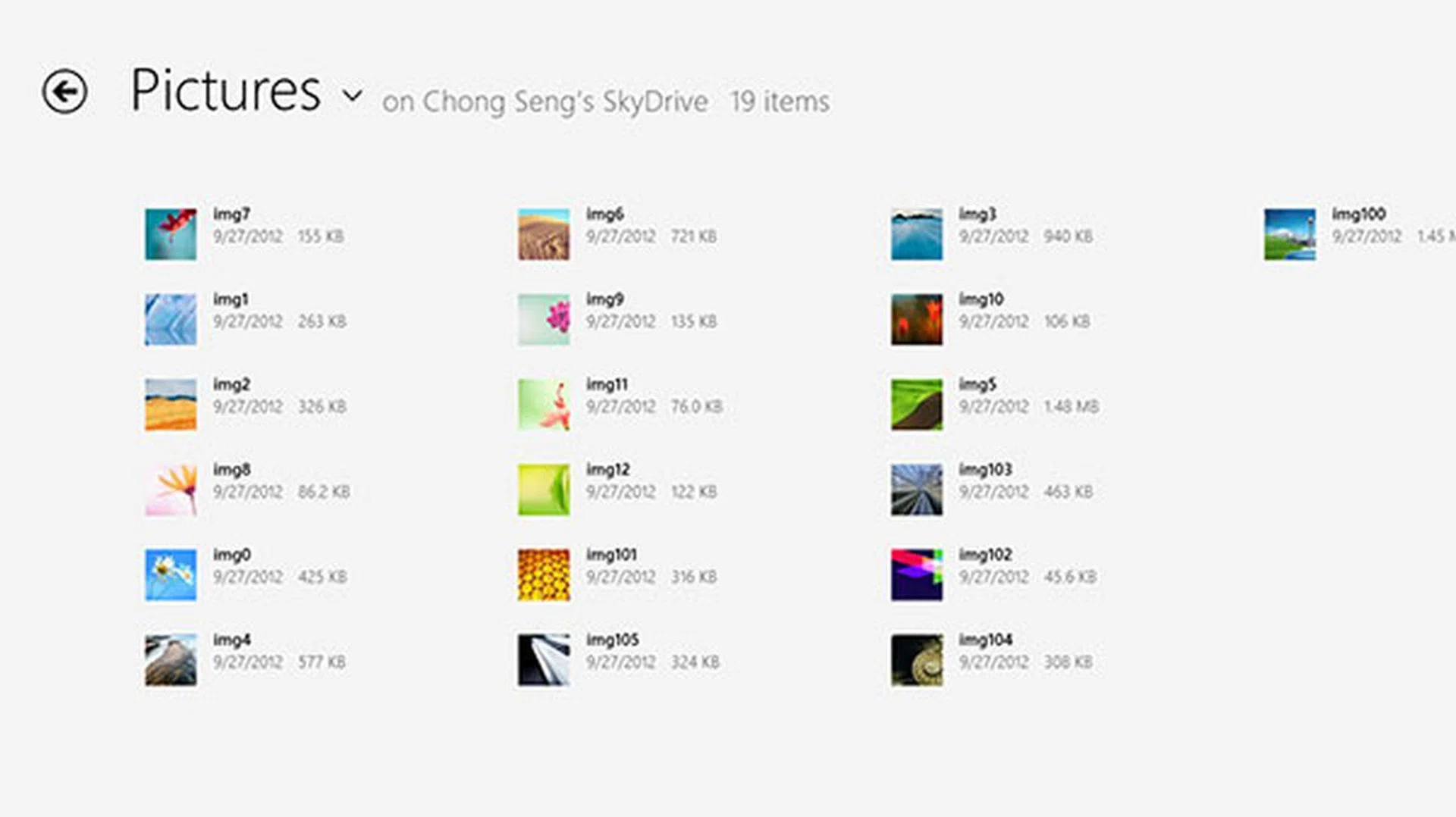Click img4 rock formation thumbnail
Image resolution: width=1456 pixels, height=817 pixels.
[171, 660]
